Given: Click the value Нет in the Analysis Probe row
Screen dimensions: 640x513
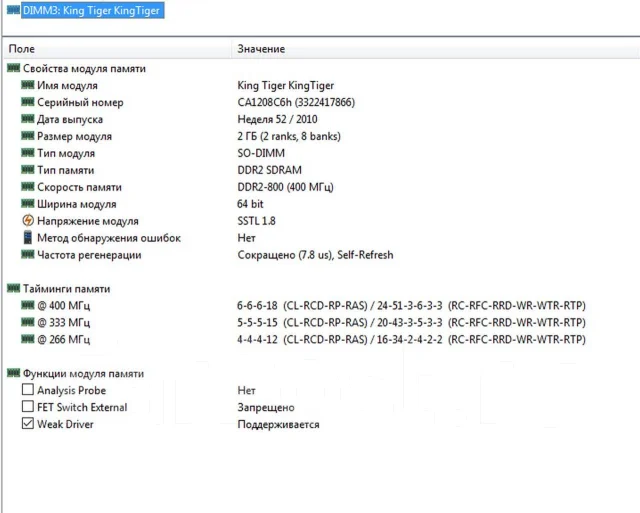Looking at the screenshot, I should (x=247, y=391).
